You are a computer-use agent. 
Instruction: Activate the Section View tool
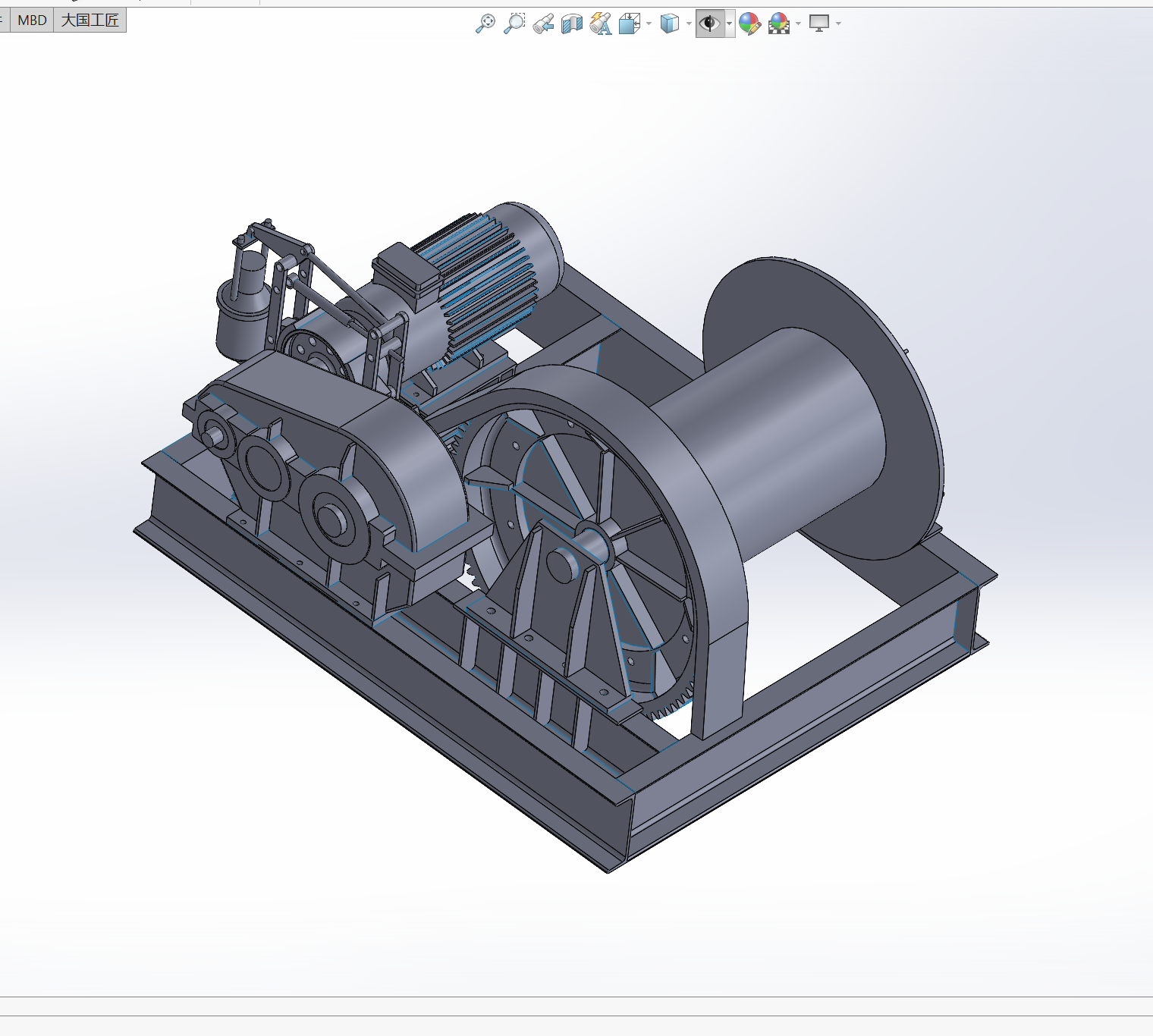tap(572, 24)
